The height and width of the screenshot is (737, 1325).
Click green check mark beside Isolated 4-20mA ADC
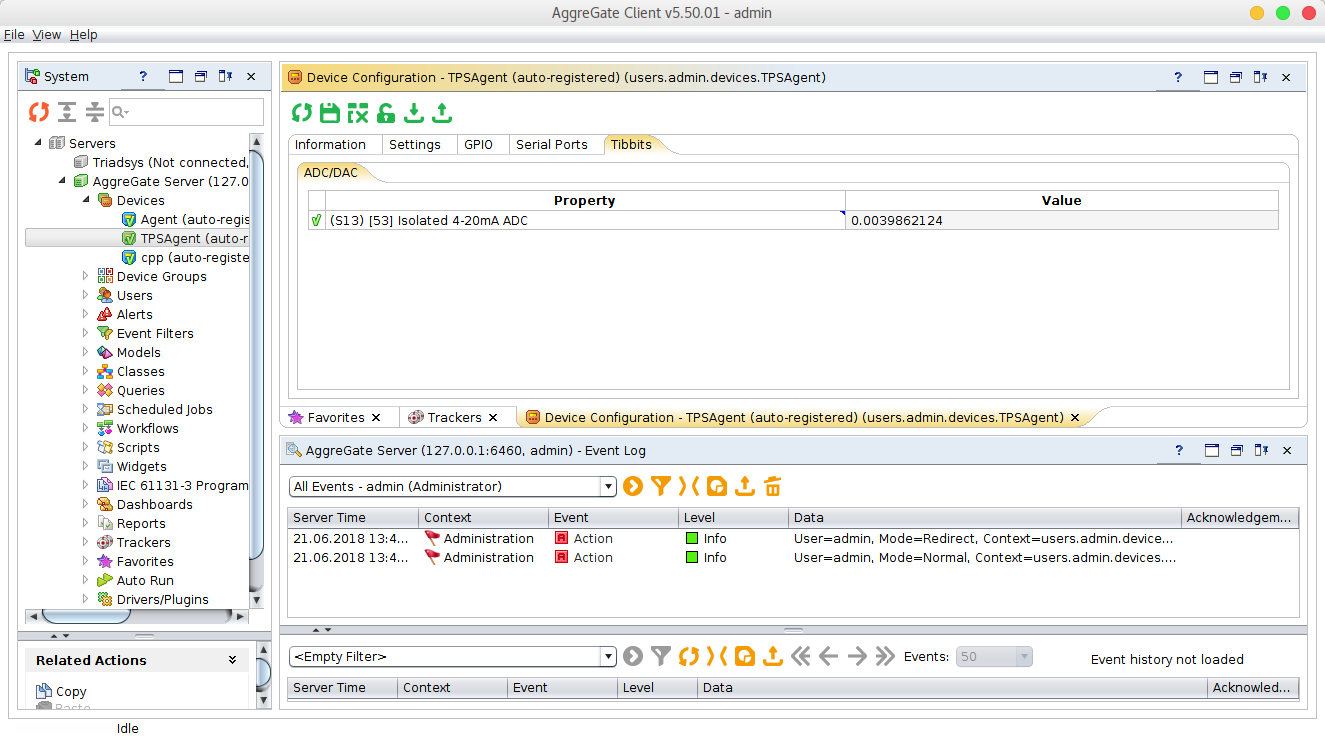[317, 220]
